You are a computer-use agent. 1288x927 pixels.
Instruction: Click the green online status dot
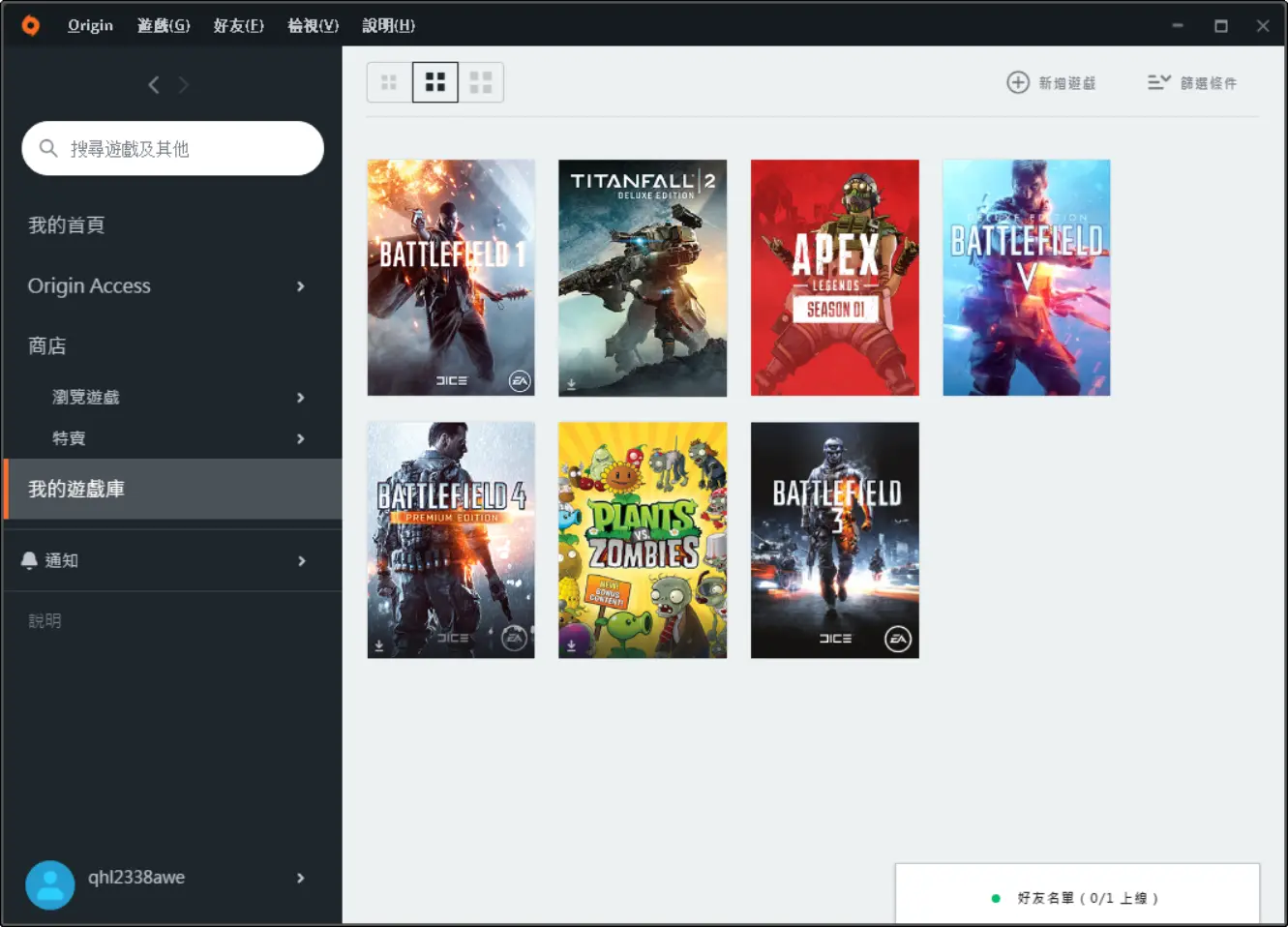pyautogui.click(x=996, y=899)
